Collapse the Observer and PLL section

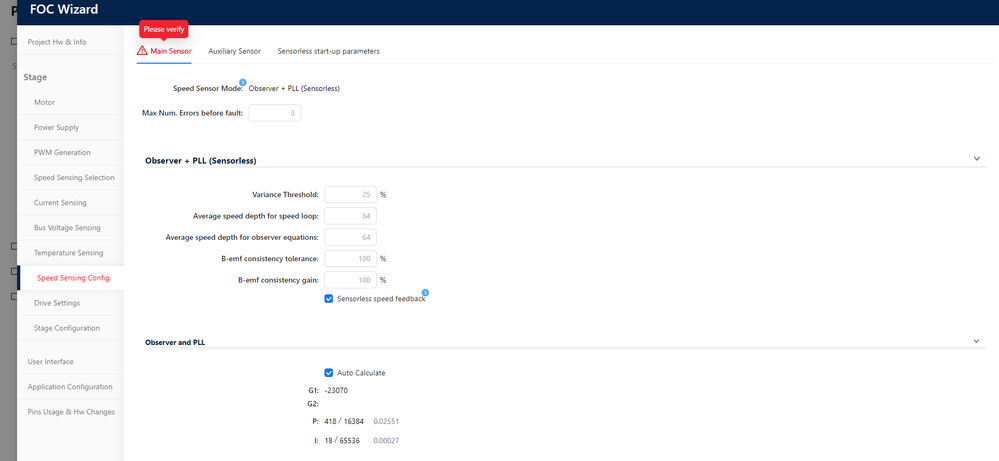(977, 341)
